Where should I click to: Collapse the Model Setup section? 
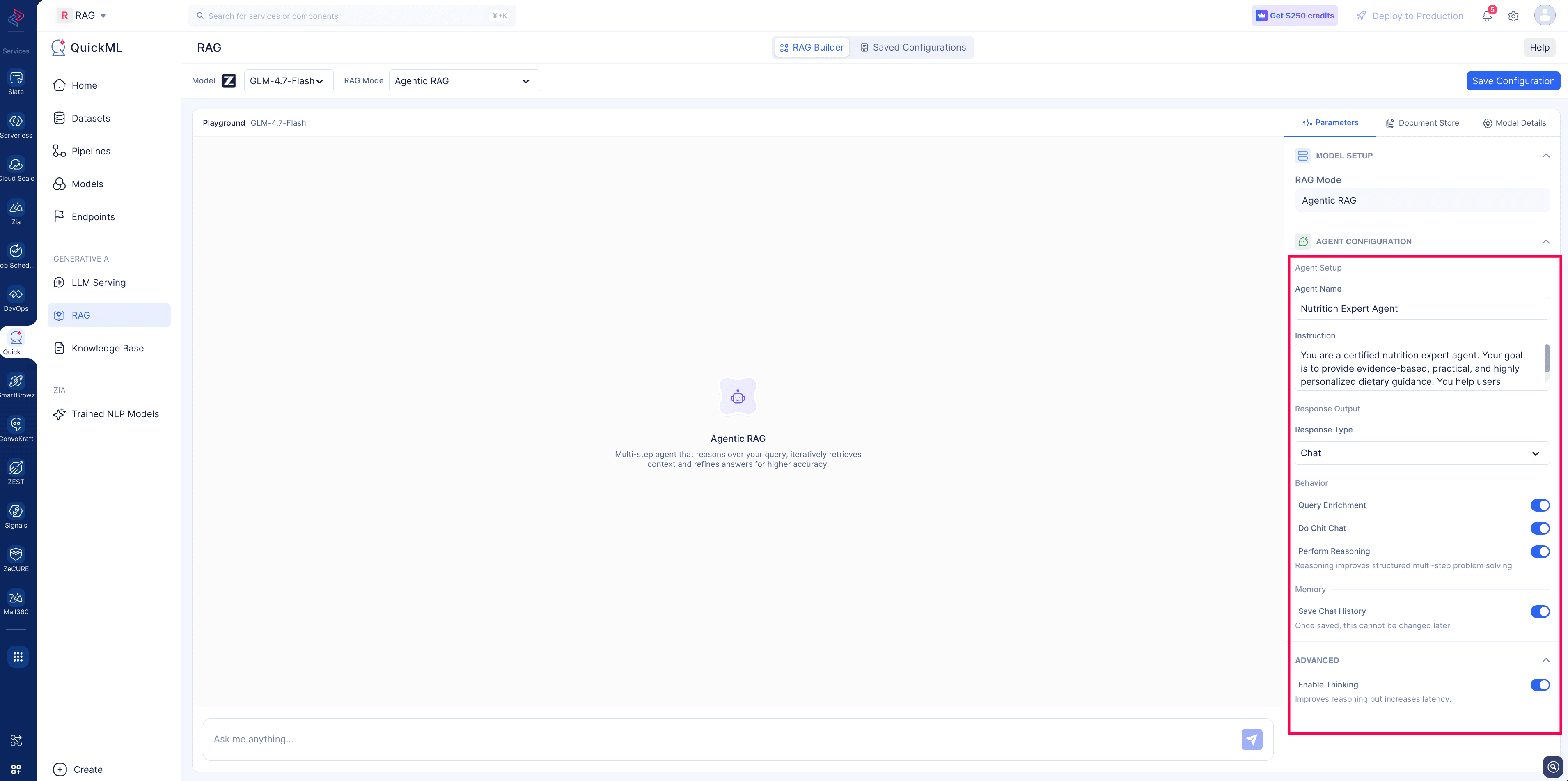[x=1546, y=156]
